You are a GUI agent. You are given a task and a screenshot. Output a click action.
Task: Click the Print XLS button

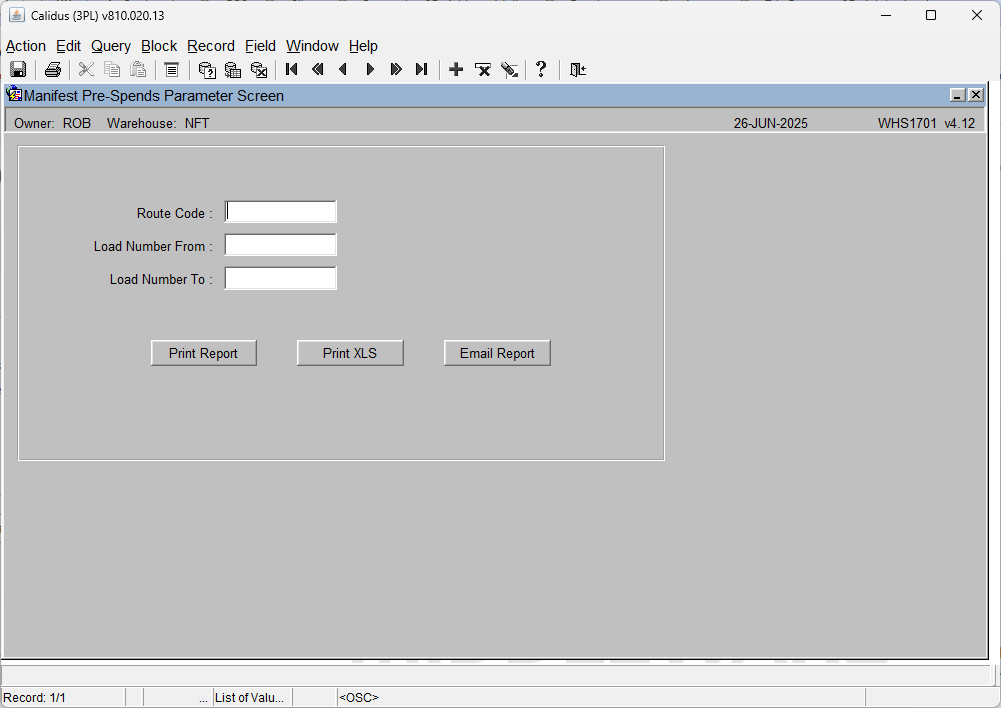pyautogui.click(x=350, y=353)
